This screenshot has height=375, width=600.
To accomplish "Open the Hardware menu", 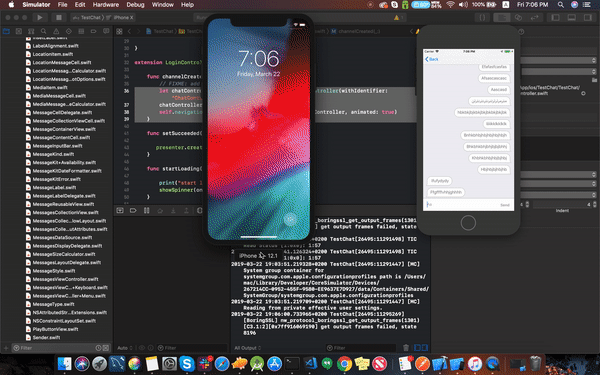I will pyautogui.click(x=106, y=5).
